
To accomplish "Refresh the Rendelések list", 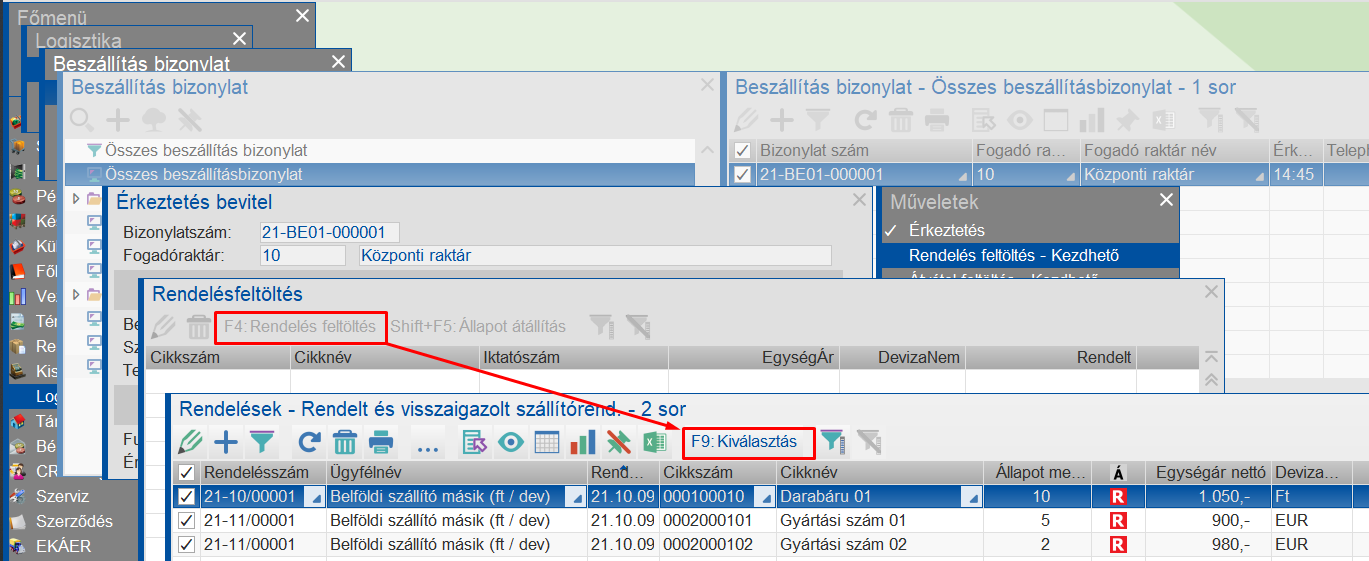I will coord(309,441).
